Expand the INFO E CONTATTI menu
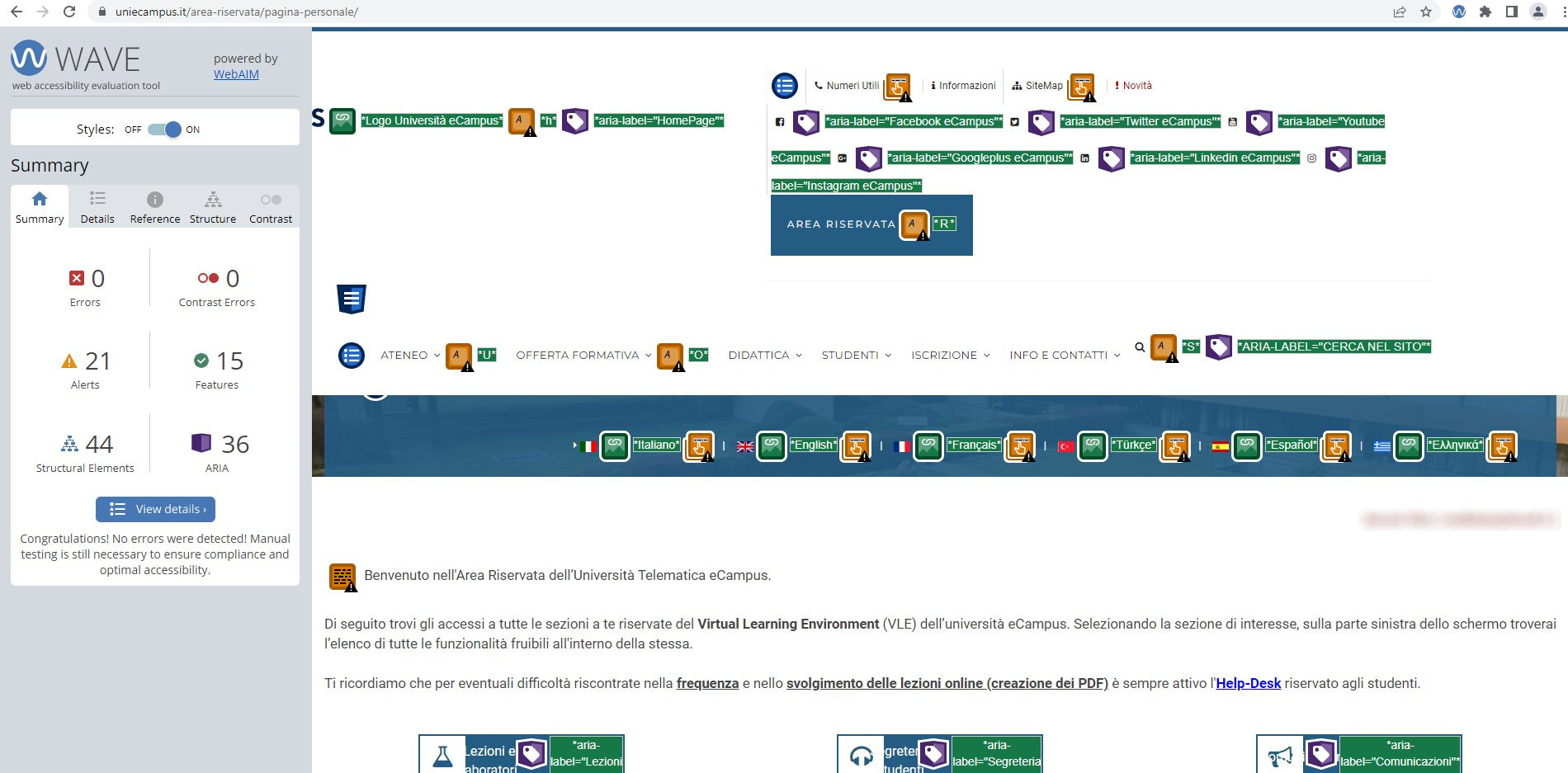The image size is (1568, 773). [1065, 356]
